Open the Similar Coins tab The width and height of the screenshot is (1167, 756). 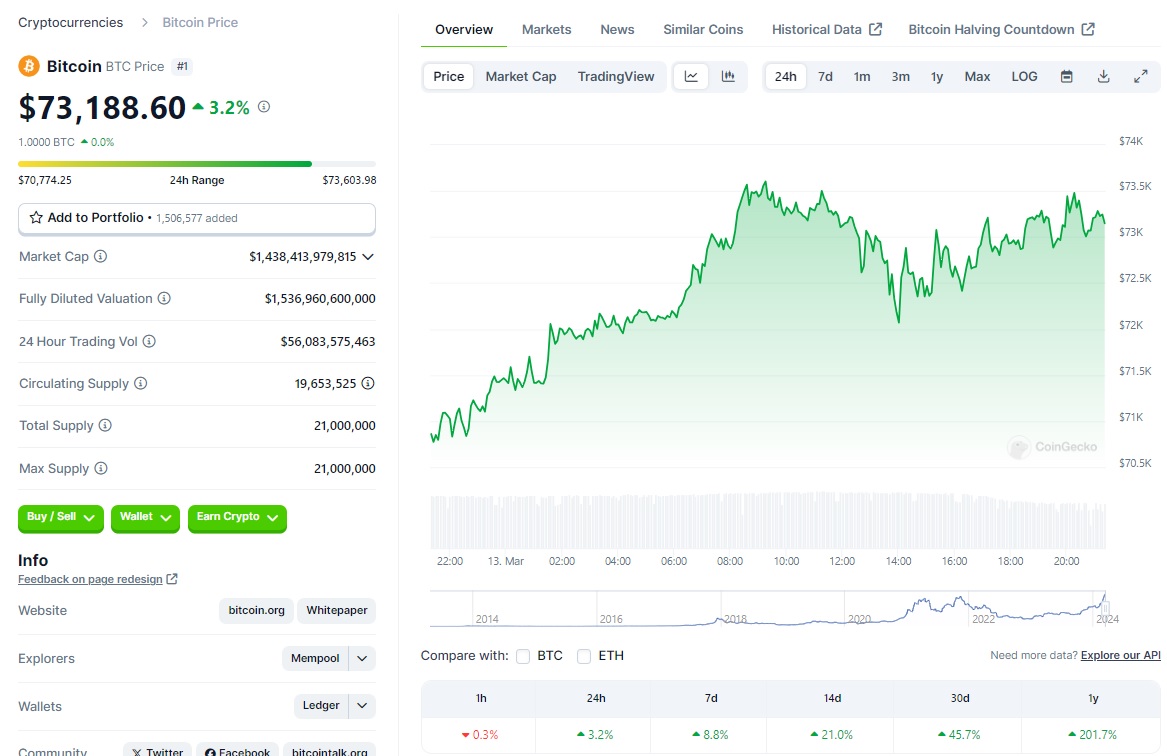pyautogui.click(x=703, y=30)
